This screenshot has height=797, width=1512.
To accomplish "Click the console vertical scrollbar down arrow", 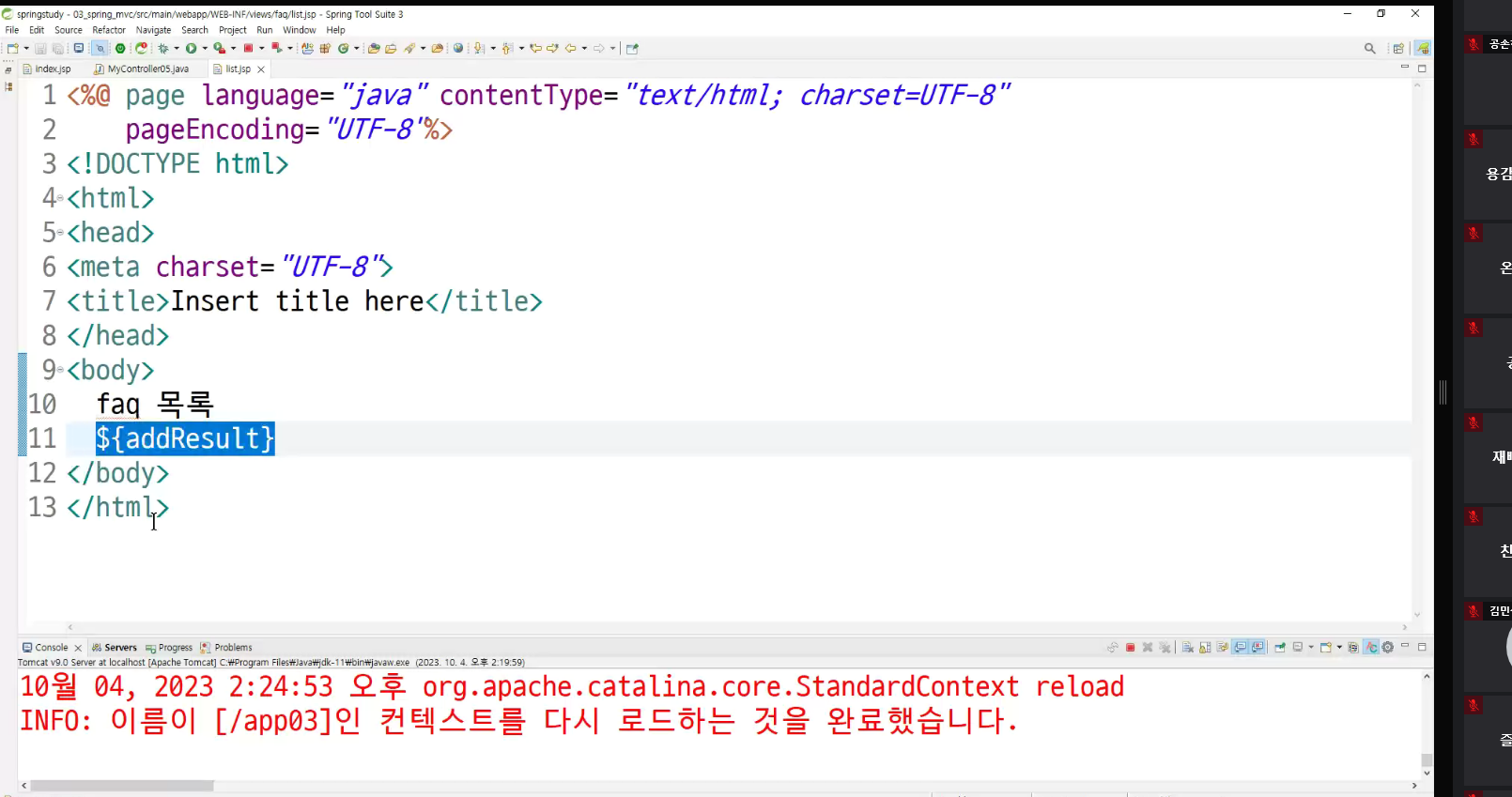I will (1427, 773).
